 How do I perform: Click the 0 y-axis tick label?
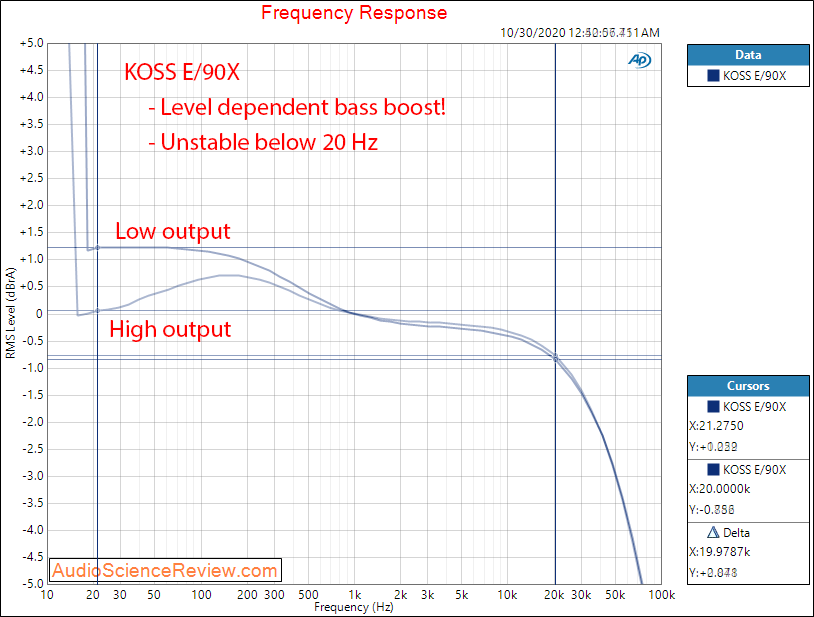tap(39, 313)
